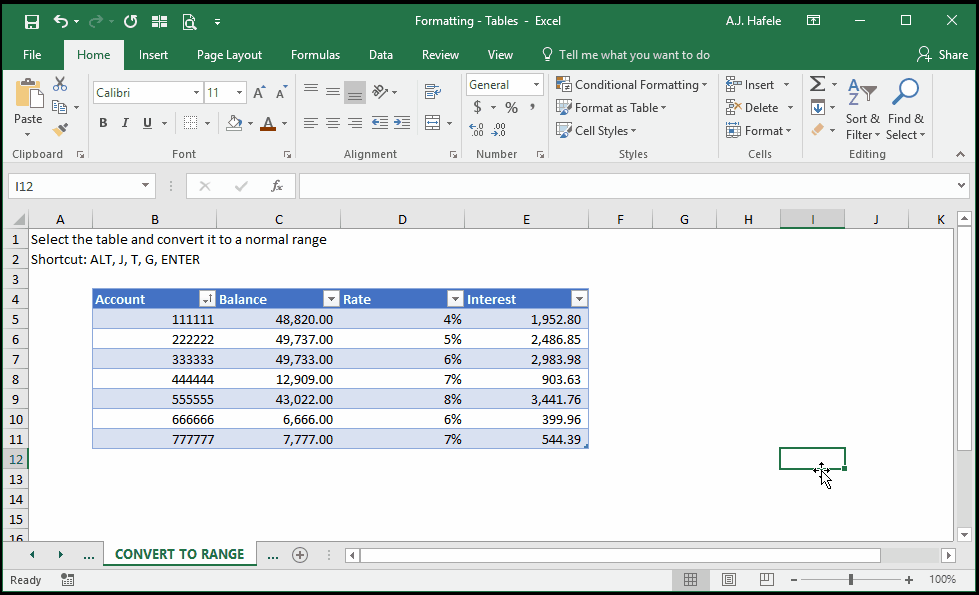Open Format as Table gallery

point(611,107)
